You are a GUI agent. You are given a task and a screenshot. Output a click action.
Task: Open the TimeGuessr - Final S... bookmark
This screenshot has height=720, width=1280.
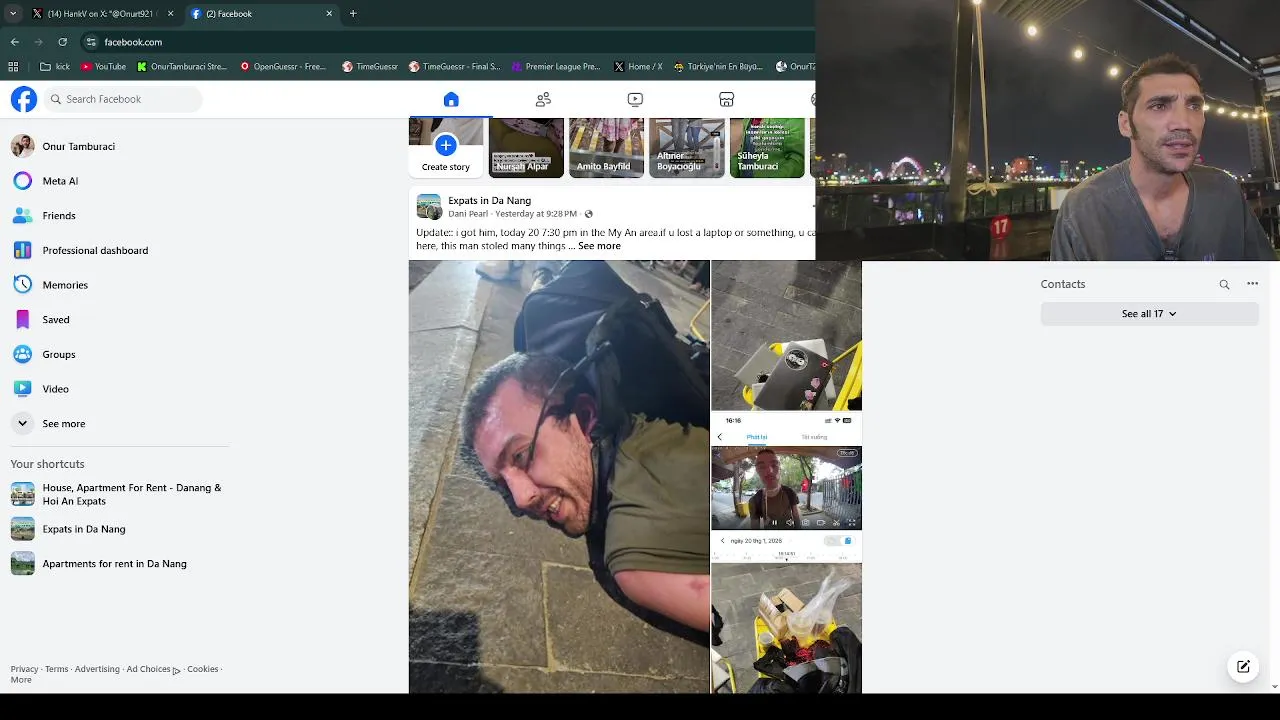[454, 67]
